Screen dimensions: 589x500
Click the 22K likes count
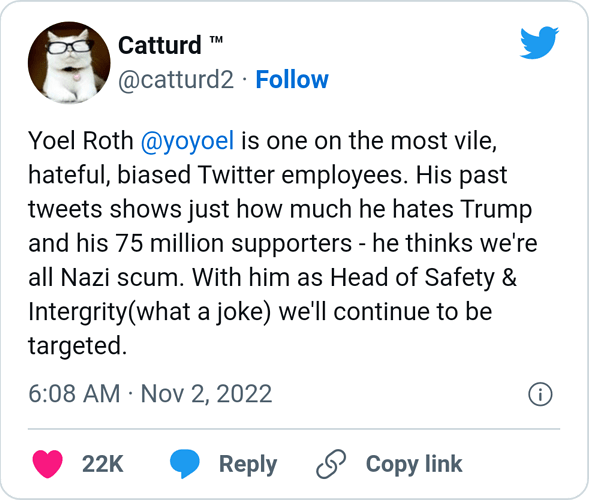103,464
